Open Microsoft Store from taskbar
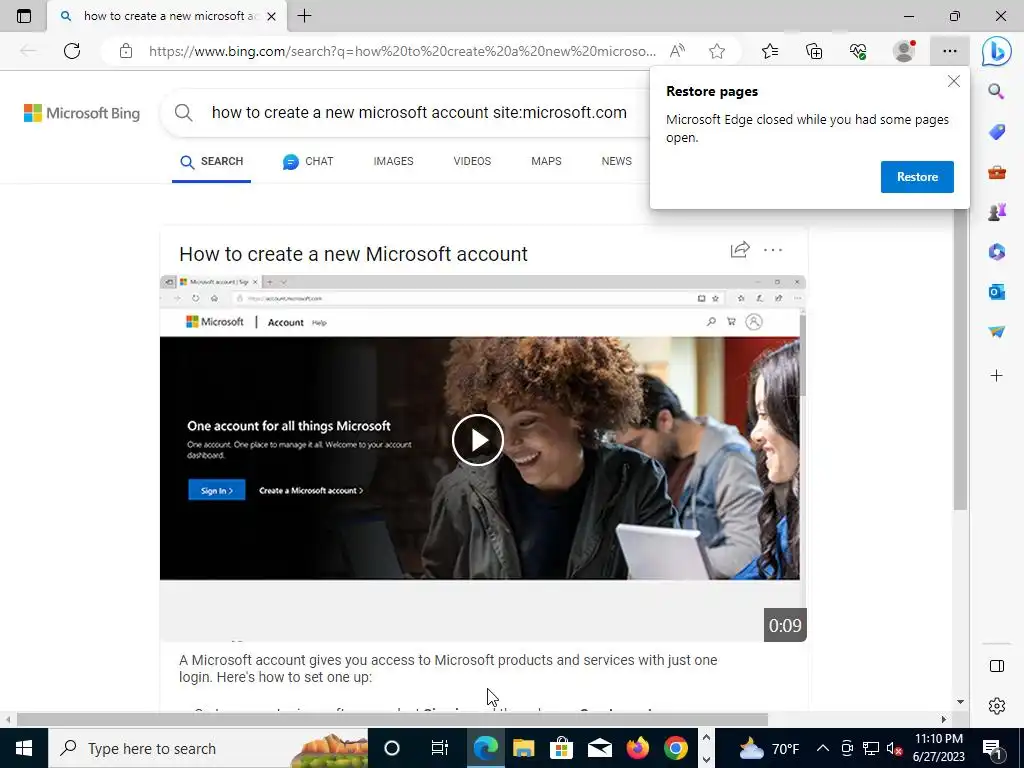This screenshot has width=1024, height=768. tap(561, 748)
